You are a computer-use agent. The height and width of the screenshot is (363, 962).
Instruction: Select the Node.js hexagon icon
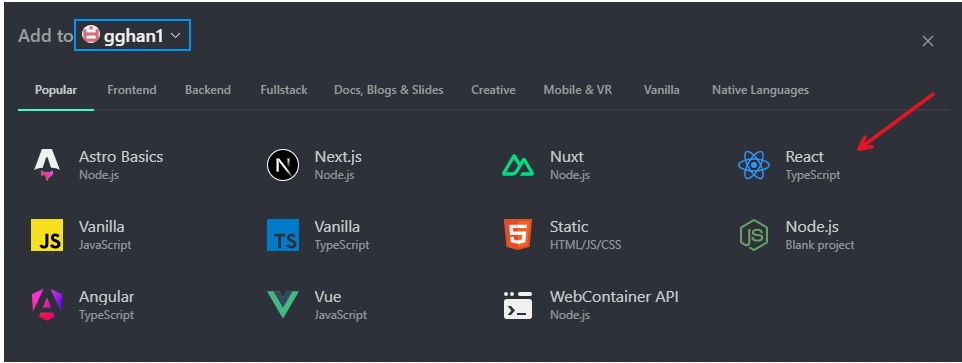tap(753, 235)
